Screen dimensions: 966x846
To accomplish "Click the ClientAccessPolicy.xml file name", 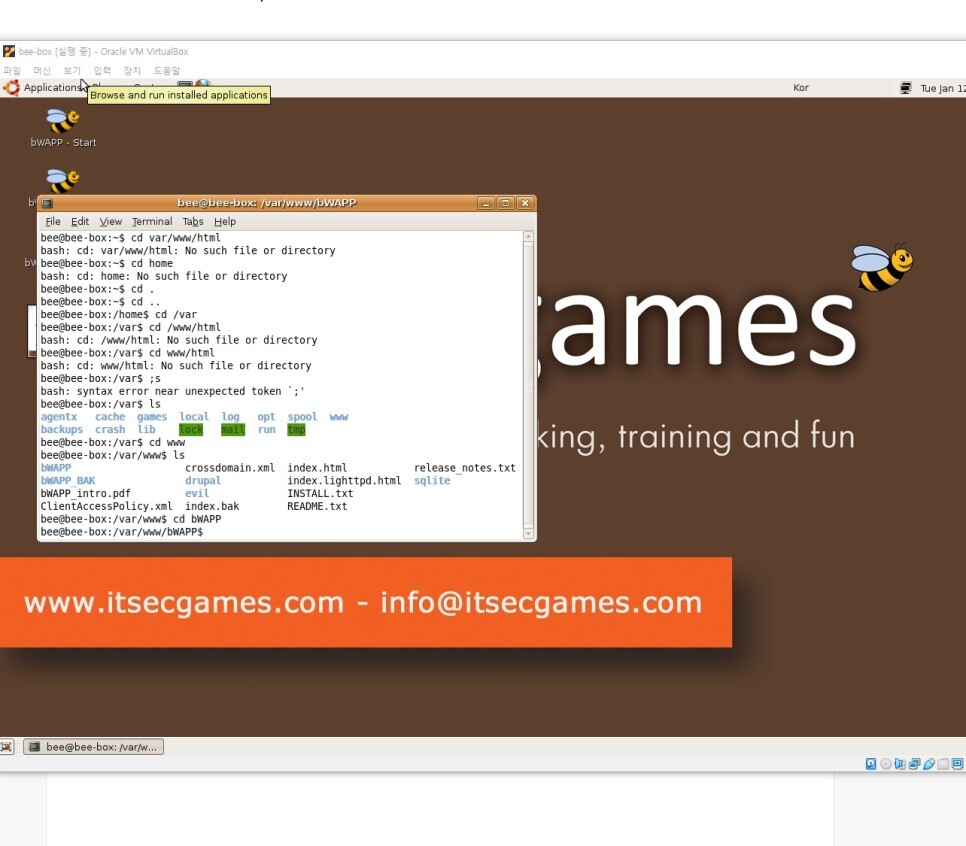I will 107,506.
